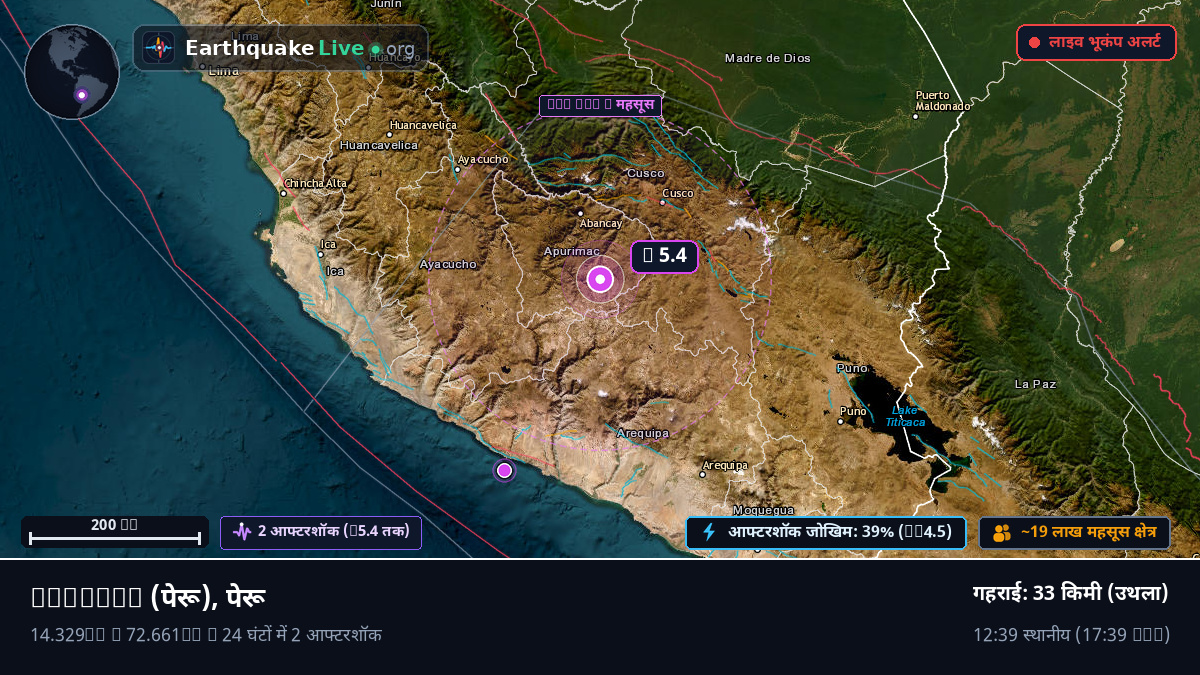Click the 200 distance scale bar

pos(115,531)
